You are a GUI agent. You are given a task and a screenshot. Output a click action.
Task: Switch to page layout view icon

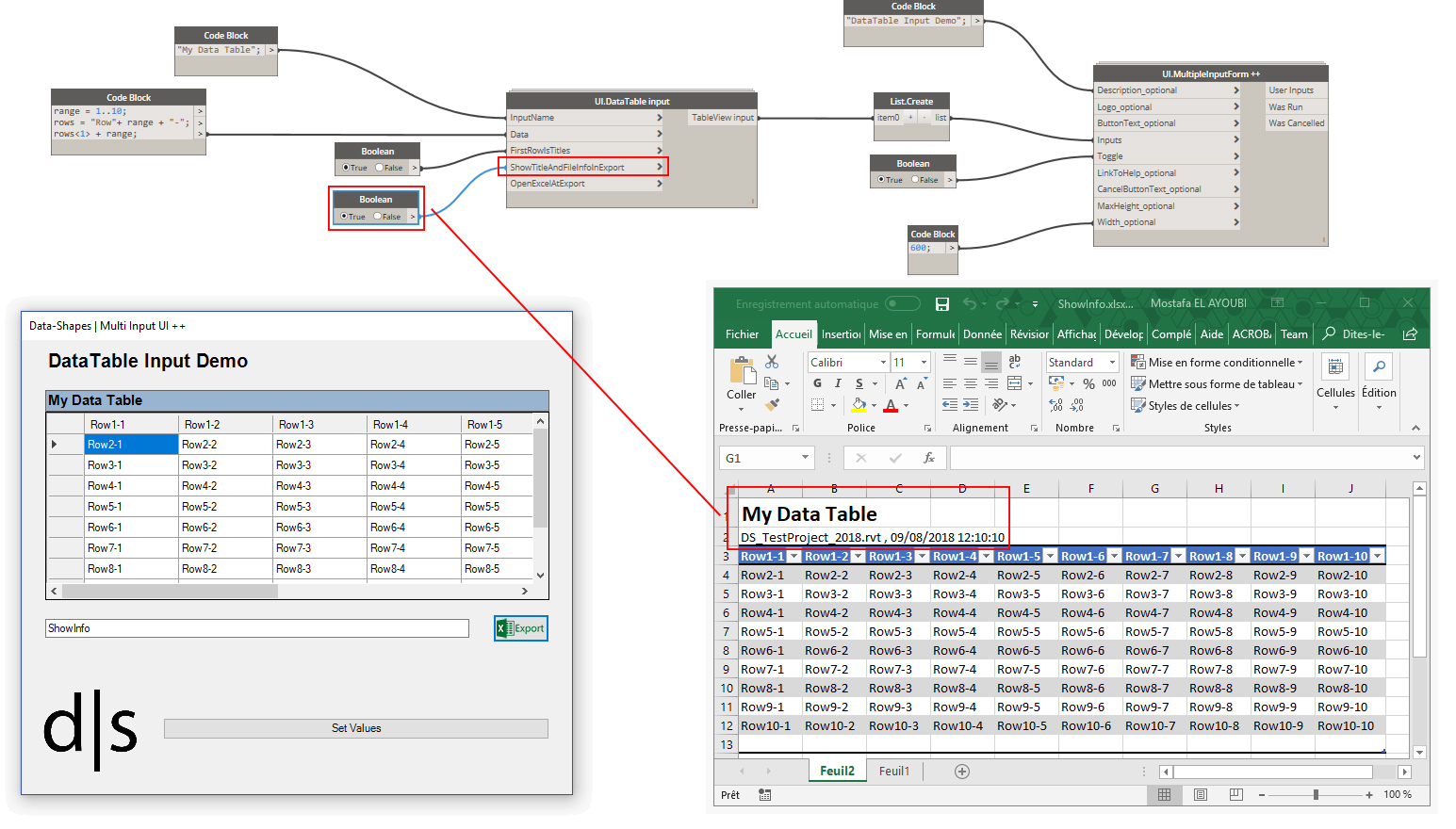point(1200,795)
